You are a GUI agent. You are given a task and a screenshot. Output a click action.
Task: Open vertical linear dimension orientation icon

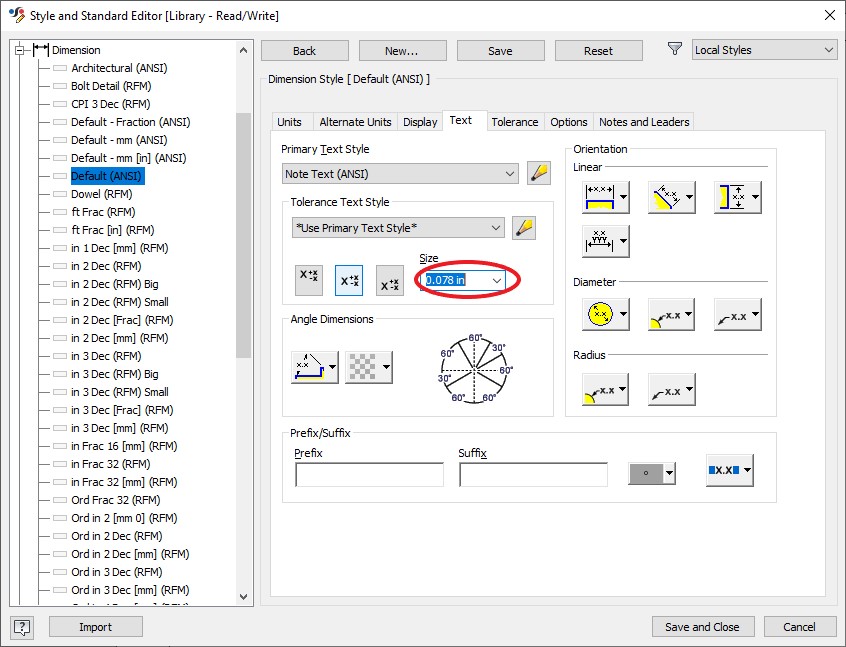737,197
